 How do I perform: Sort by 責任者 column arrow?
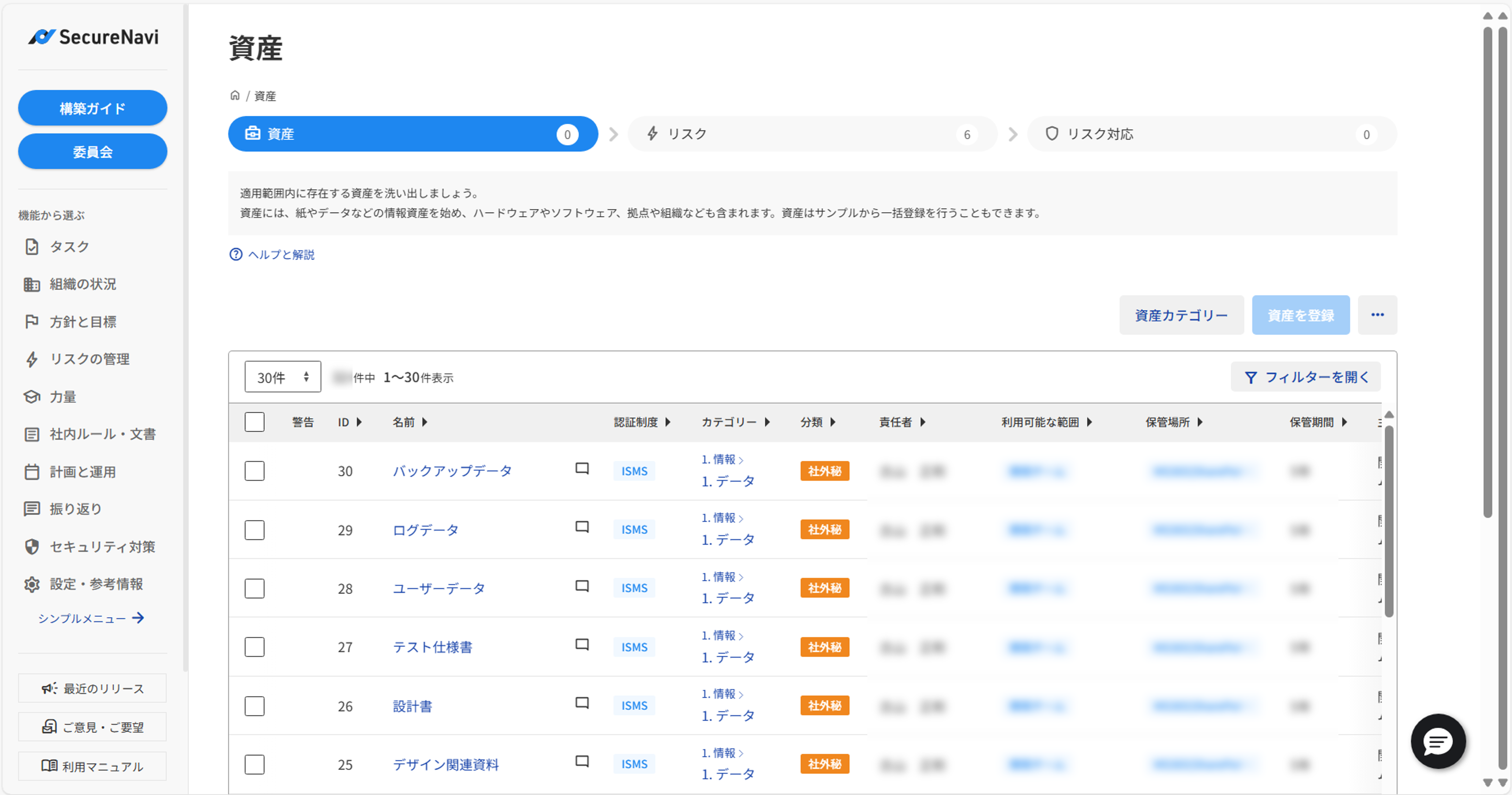click(x=923, y=422)
